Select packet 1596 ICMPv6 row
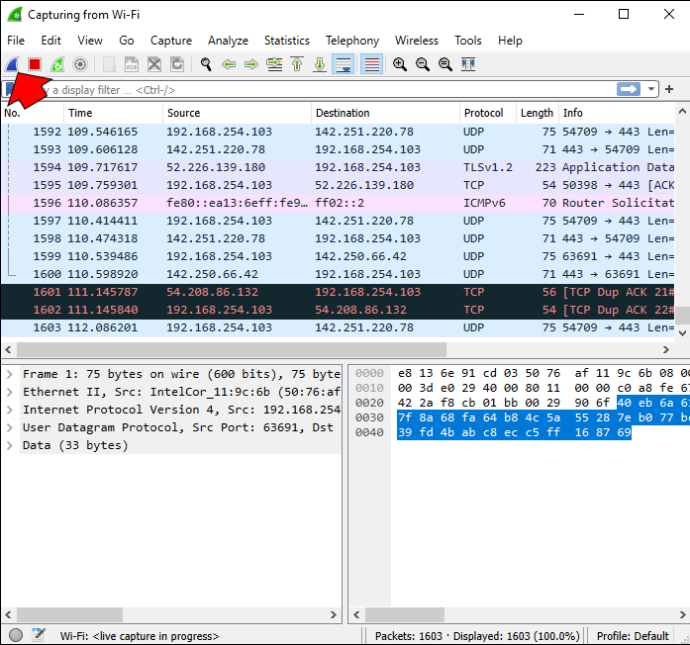690x645 pixels. click(x=338, y=203)
